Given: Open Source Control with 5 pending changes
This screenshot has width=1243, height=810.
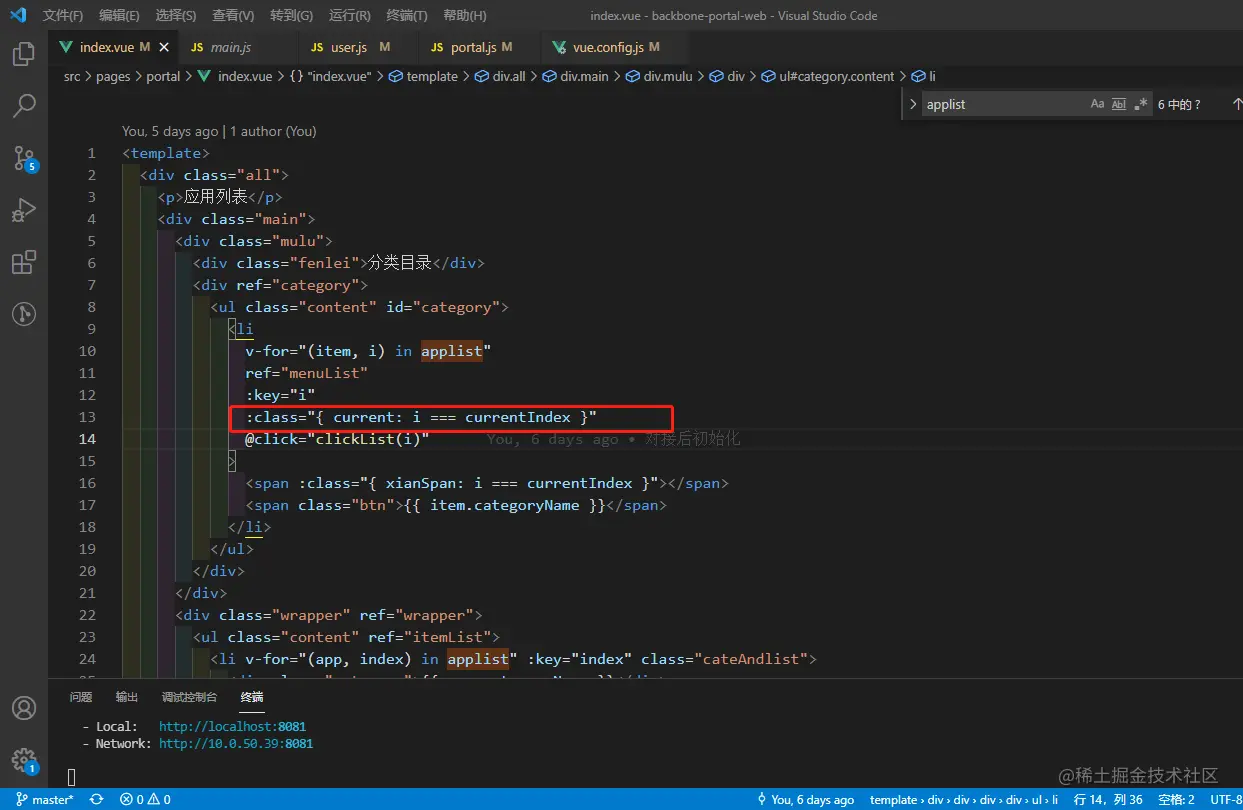Looking at the screenshot, I should [24, 158].
